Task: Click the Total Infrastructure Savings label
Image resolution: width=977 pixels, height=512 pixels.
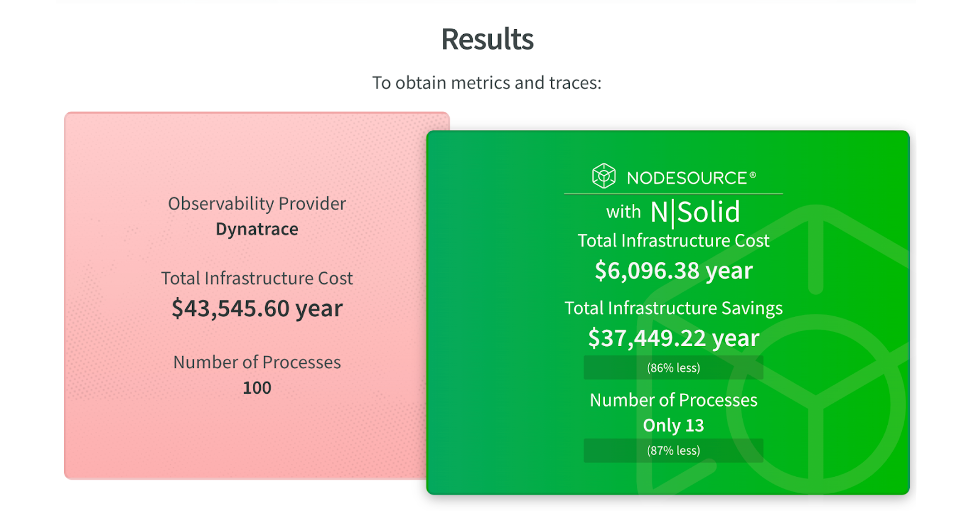Action: [x=674, y=308]
